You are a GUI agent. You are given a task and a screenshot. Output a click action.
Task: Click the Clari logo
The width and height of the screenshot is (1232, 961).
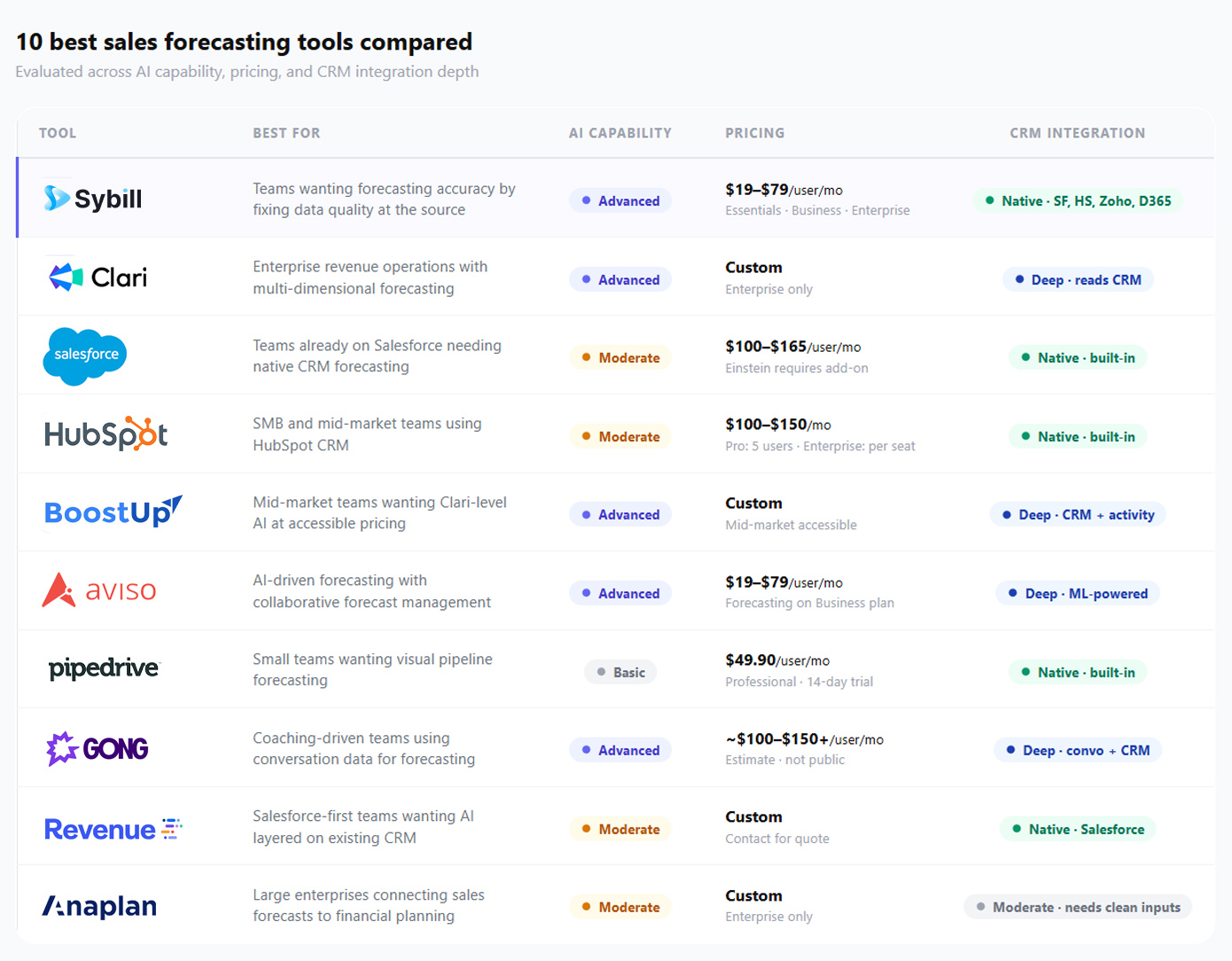(x=97, y=277)
